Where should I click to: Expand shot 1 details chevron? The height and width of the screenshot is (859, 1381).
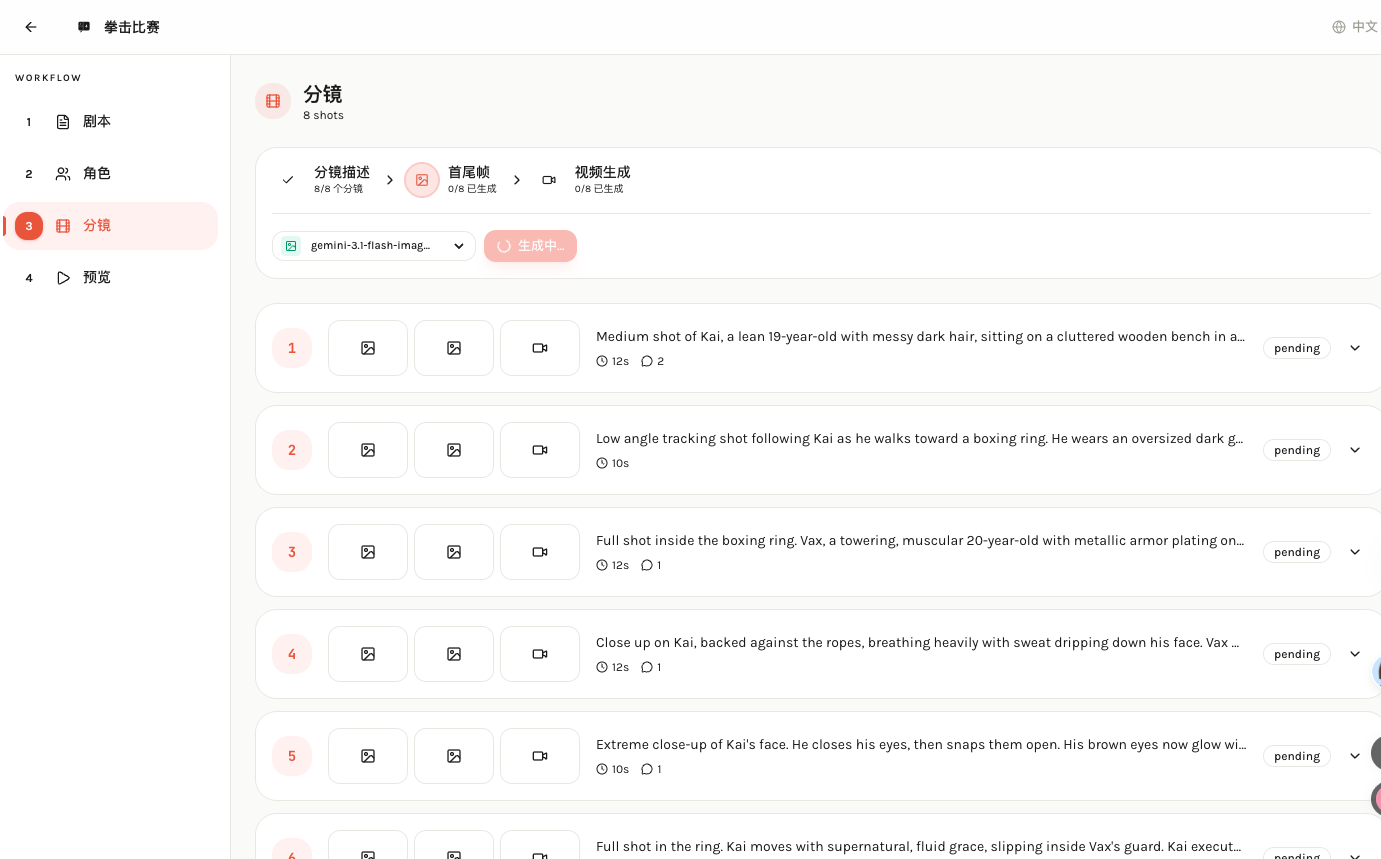tap(1355, 348)
